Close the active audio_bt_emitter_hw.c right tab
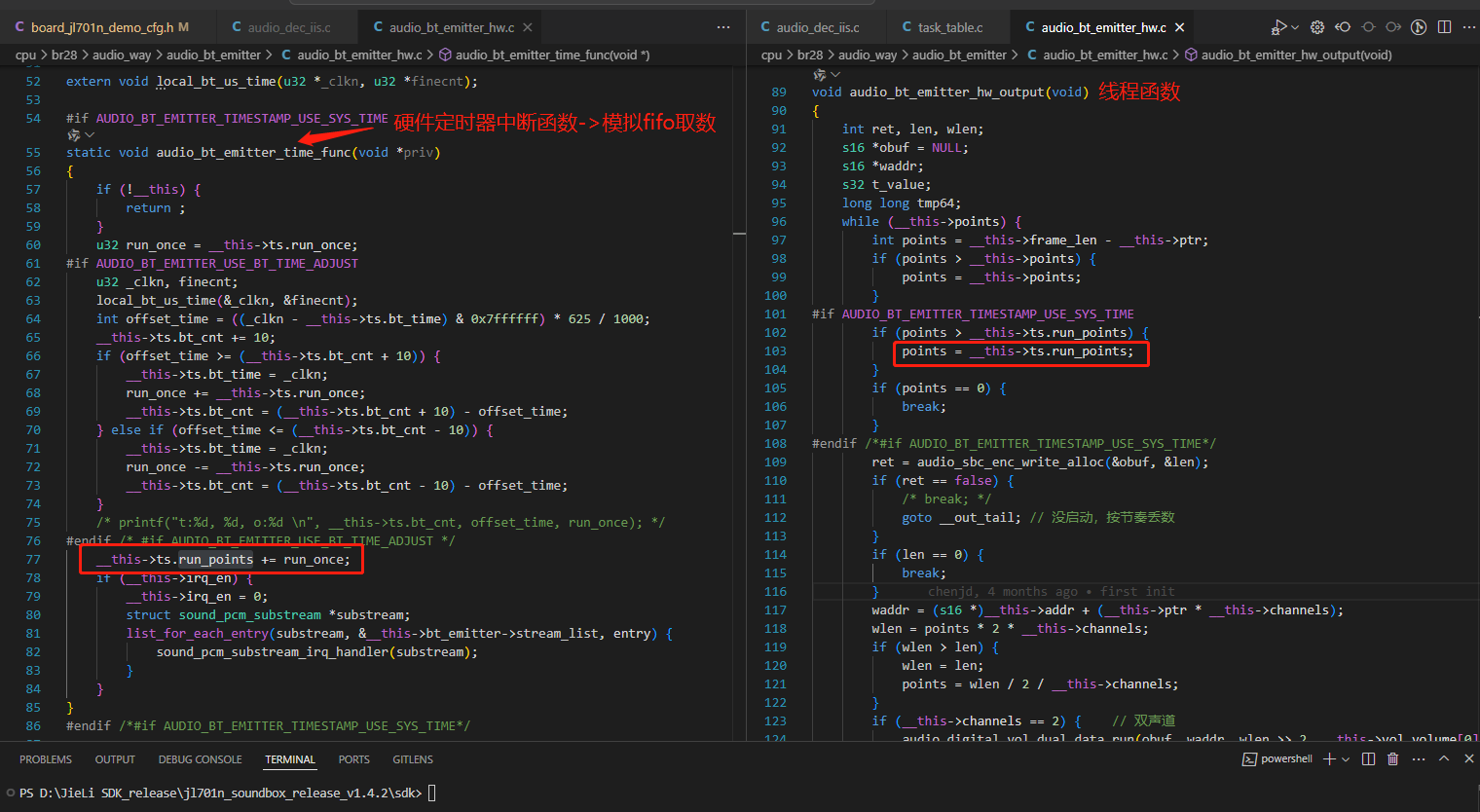The image size is (1480, 812). 1180,27
